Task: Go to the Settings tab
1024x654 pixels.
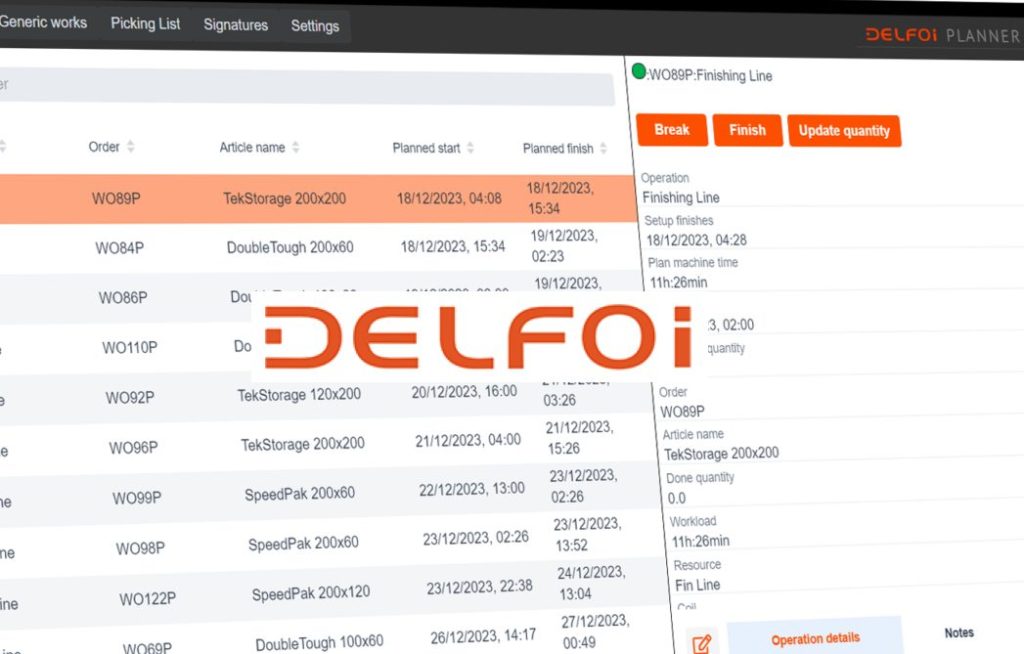Action: pyautogui.click(x=315, y=26)
